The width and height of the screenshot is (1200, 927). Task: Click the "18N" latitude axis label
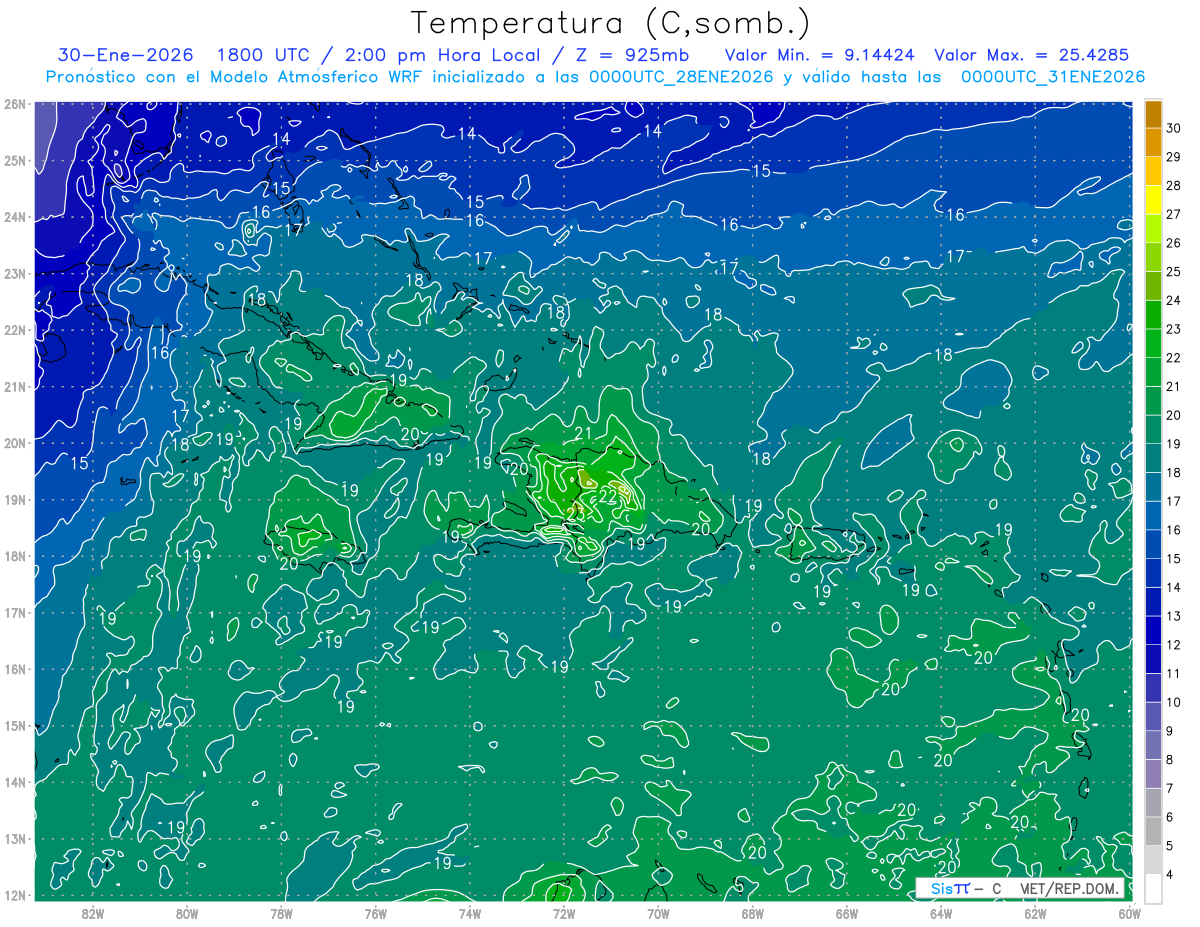click(x=14, y=556)
